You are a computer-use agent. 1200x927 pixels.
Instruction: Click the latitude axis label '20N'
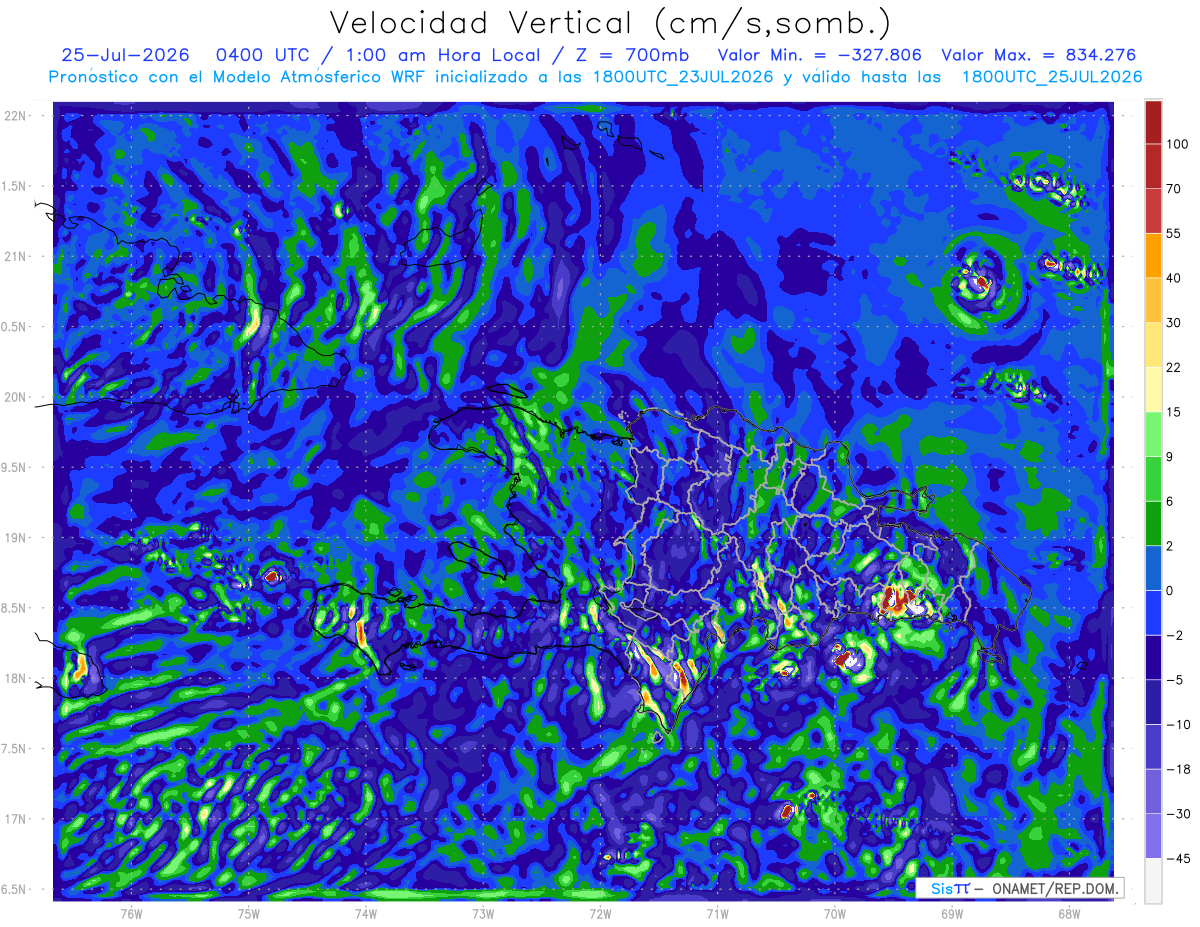tap(16, 397)
